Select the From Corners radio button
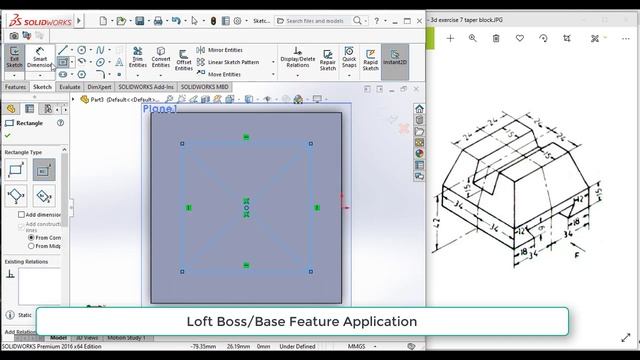Image resolution: width=640 pixels, height=360 pixels. (31, 237)
